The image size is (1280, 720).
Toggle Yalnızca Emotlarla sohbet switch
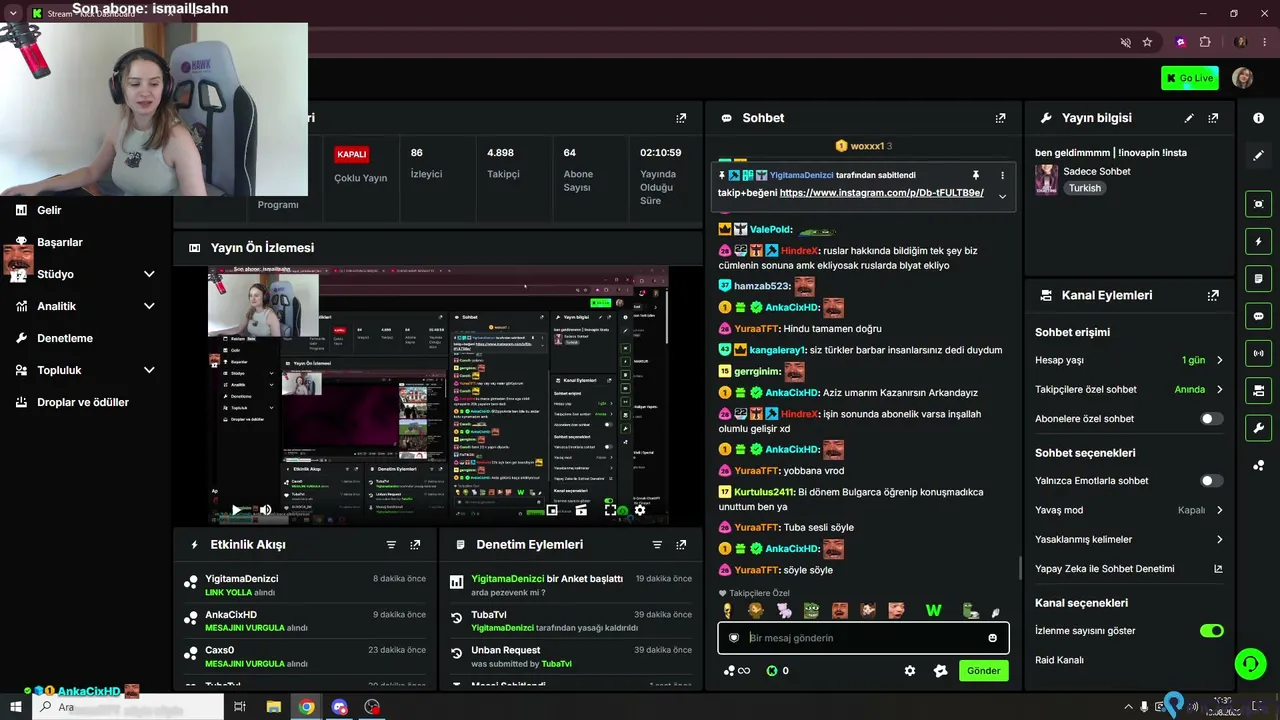[1211, 481]
